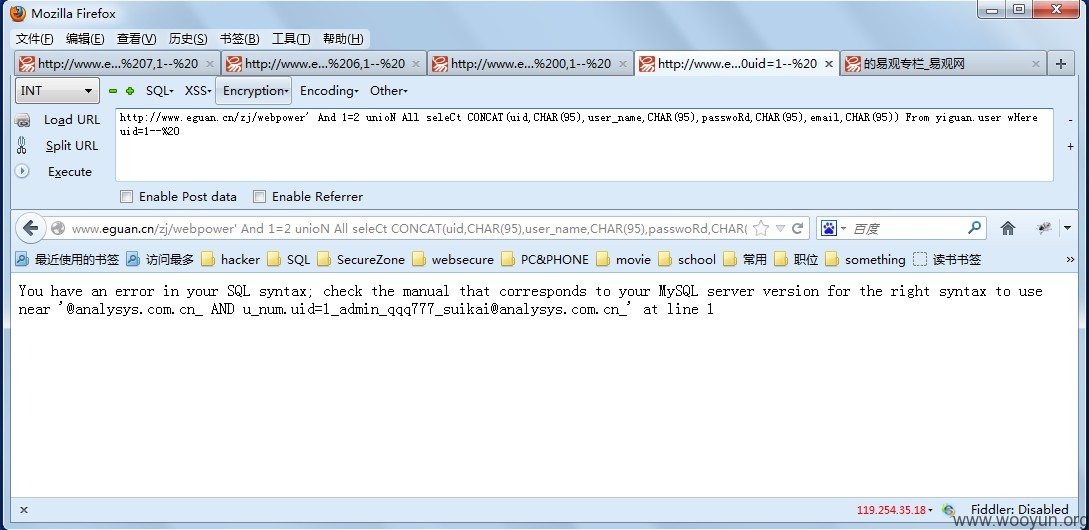Image resolution: width=1089 pixels, height=530 pixels.
Task: Click the HackBar green plus icon
Action: (130, 91)
